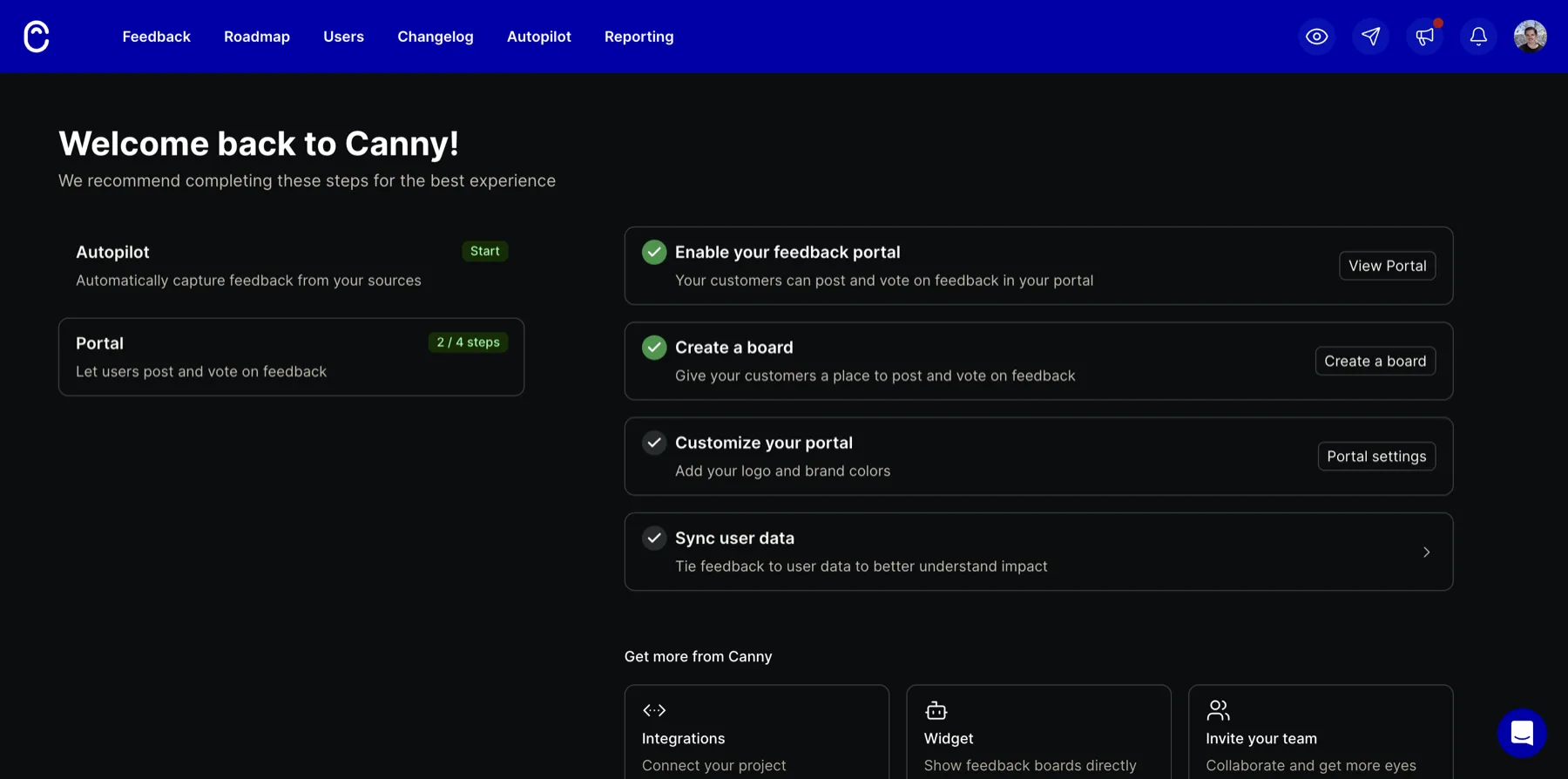Viewport: 1568px width, 779px height.
Task: Toggle checkmark for Sync user data
Action: [x=654, y=538]
